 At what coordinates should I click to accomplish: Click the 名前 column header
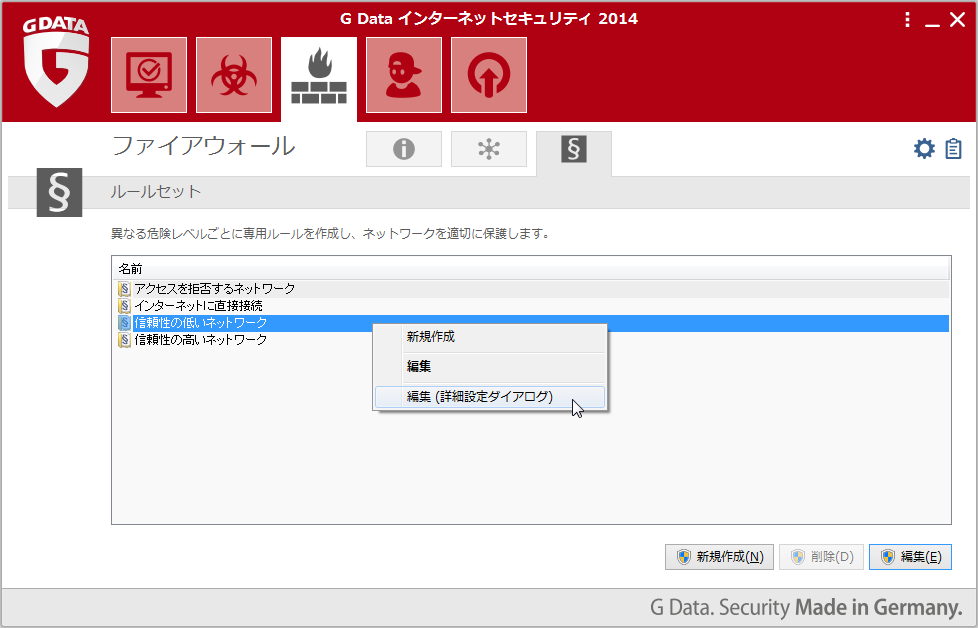point(131,270)
